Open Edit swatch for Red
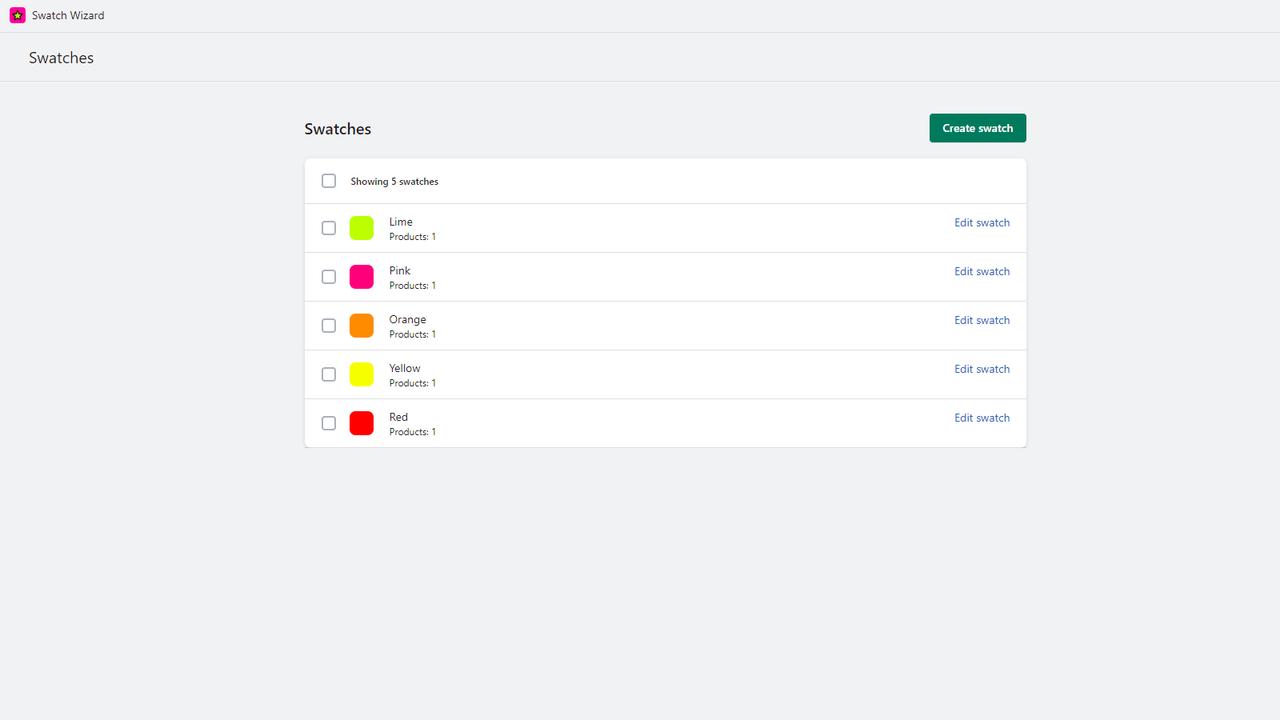 (x=982, y=418)
